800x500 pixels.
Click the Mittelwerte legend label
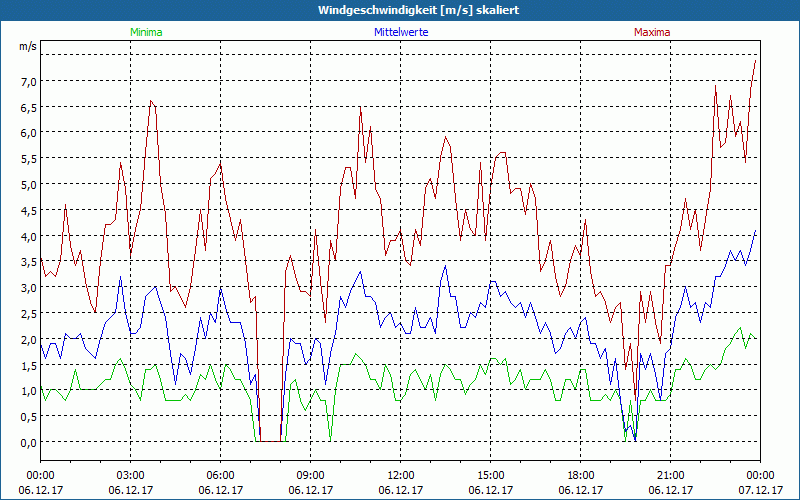pyautogui.click(x=401, y=32)
